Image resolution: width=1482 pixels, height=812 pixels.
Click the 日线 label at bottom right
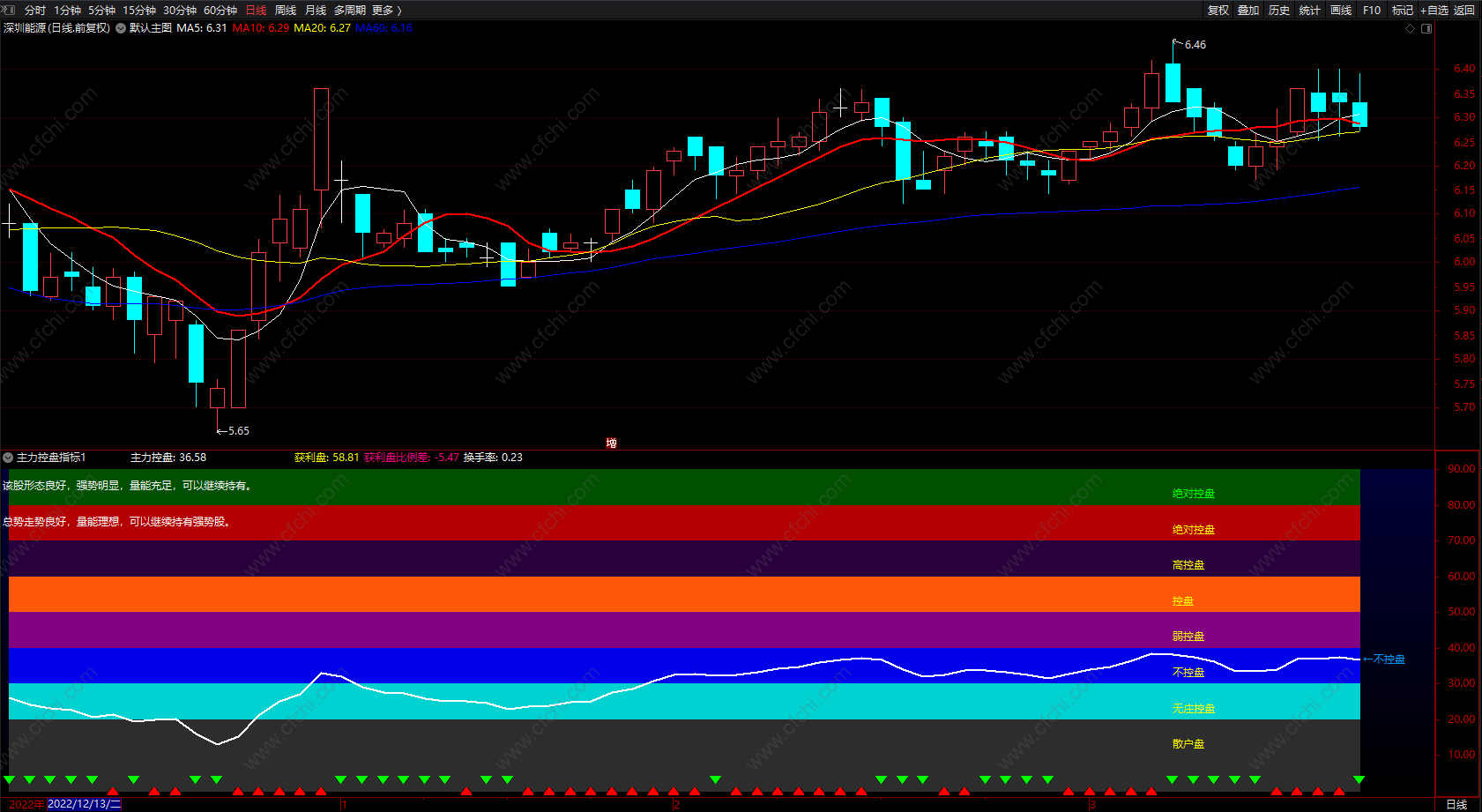[1456, 804]
